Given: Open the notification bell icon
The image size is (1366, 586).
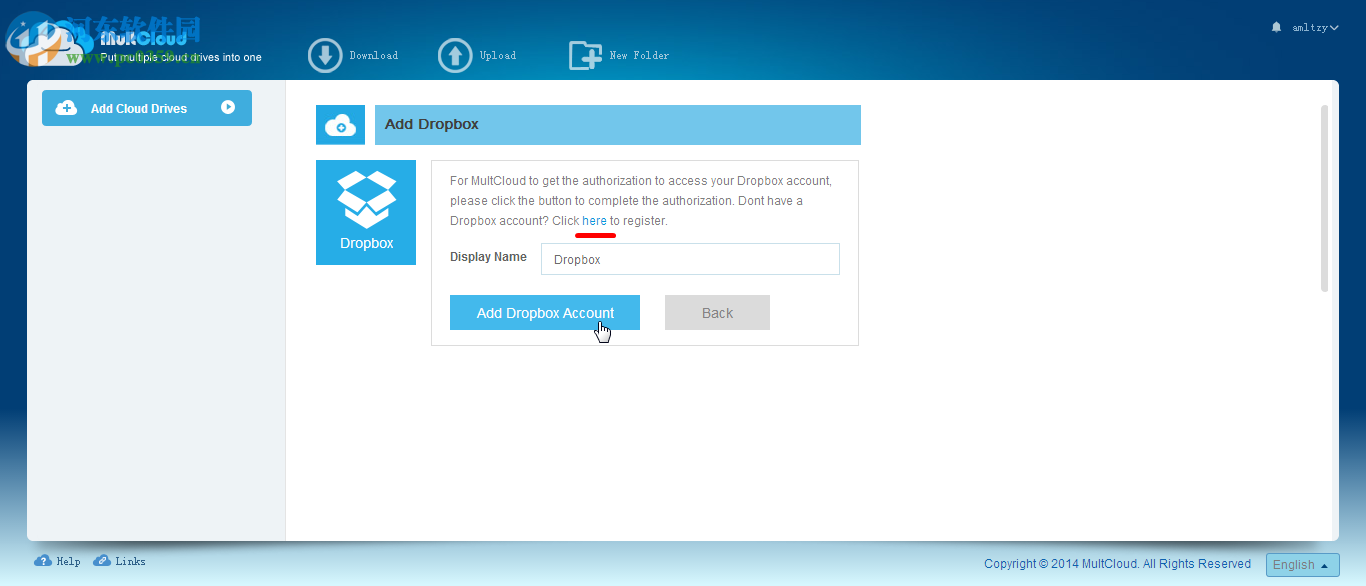Looking at the screenshot, I should 1275,27.
